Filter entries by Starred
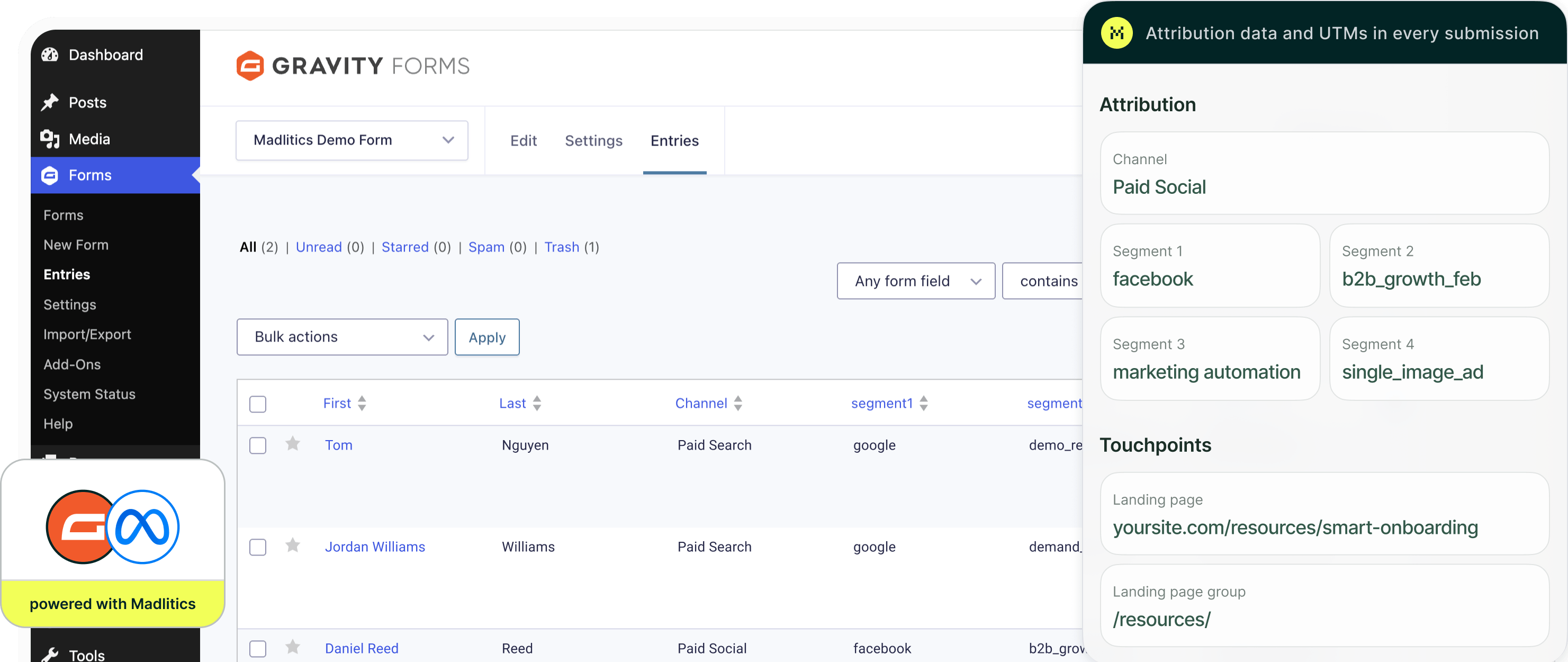The height and width of the screenshot is (662, 1568). click(405, 247)
